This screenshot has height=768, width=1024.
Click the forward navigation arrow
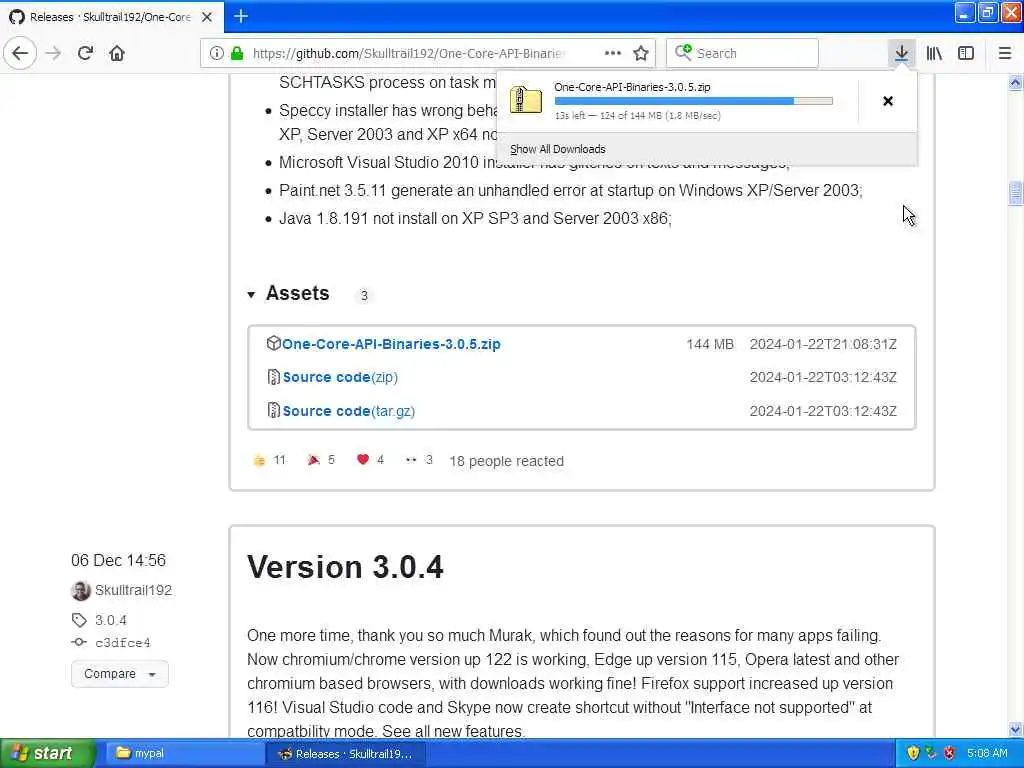[53, 53]
